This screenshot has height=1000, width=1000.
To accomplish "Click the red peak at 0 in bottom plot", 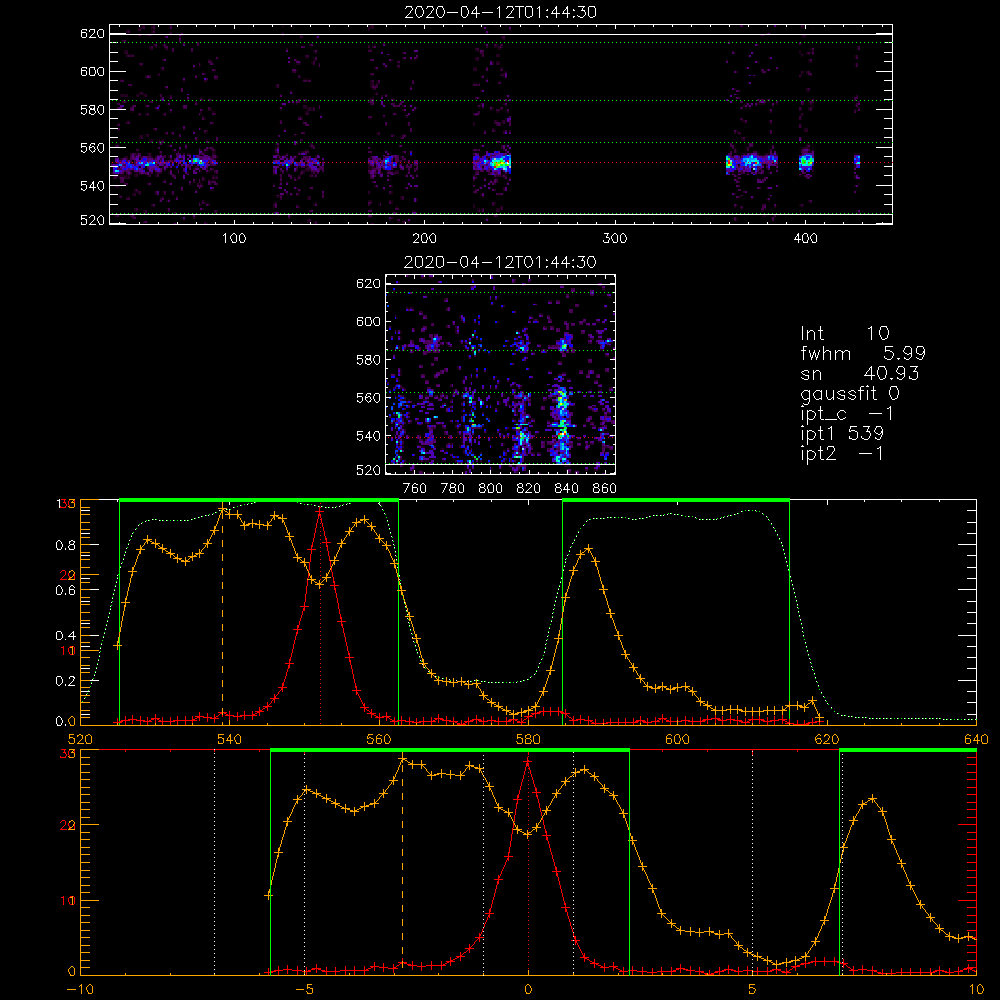I will [527, 761].
